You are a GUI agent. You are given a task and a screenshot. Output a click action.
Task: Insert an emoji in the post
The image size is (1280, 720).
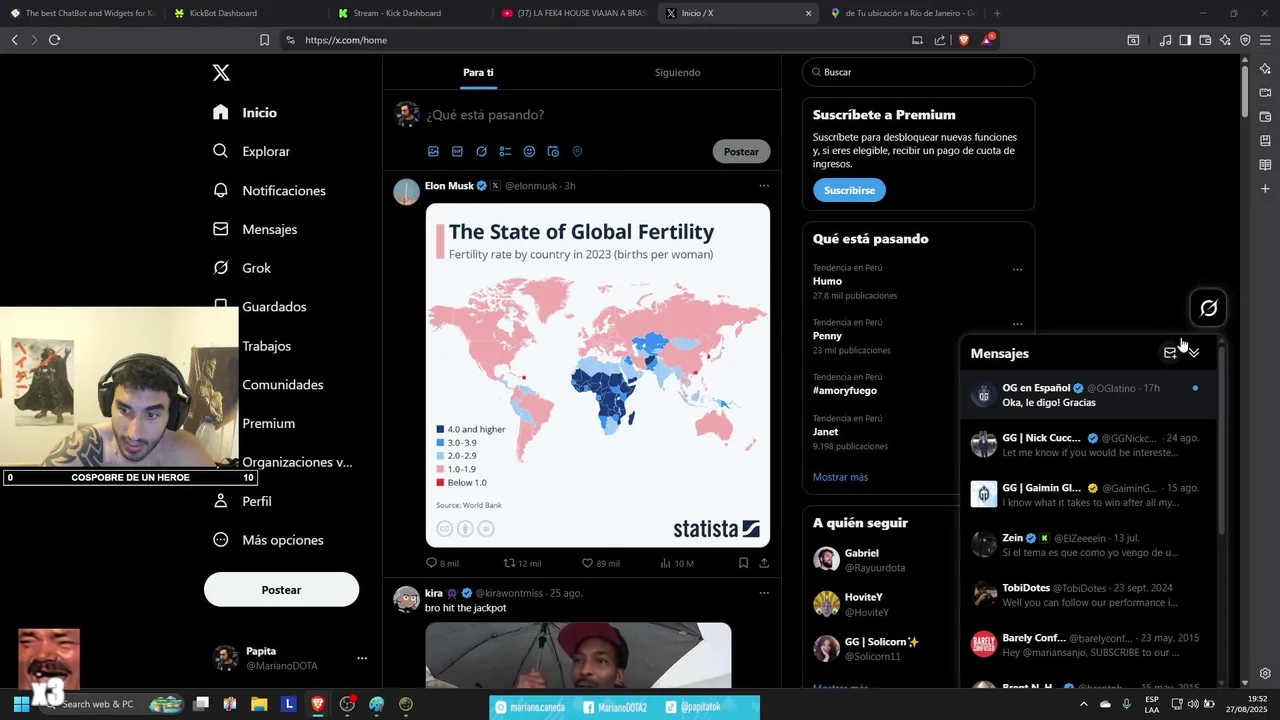(x=529, y=152)
